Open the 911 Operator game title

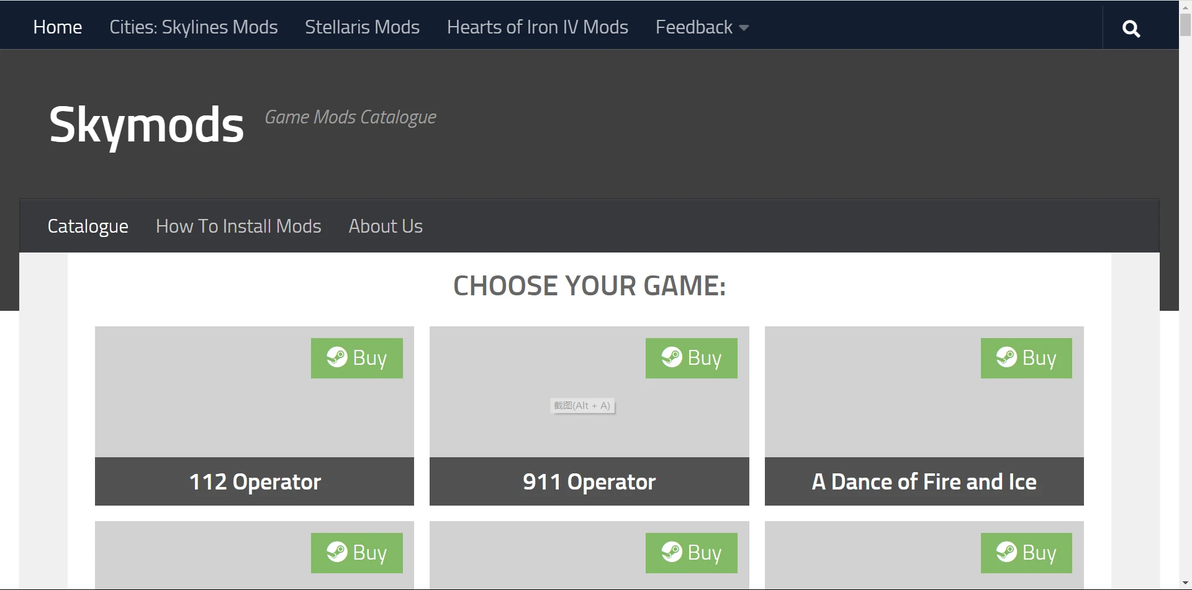tap(589, 481)
